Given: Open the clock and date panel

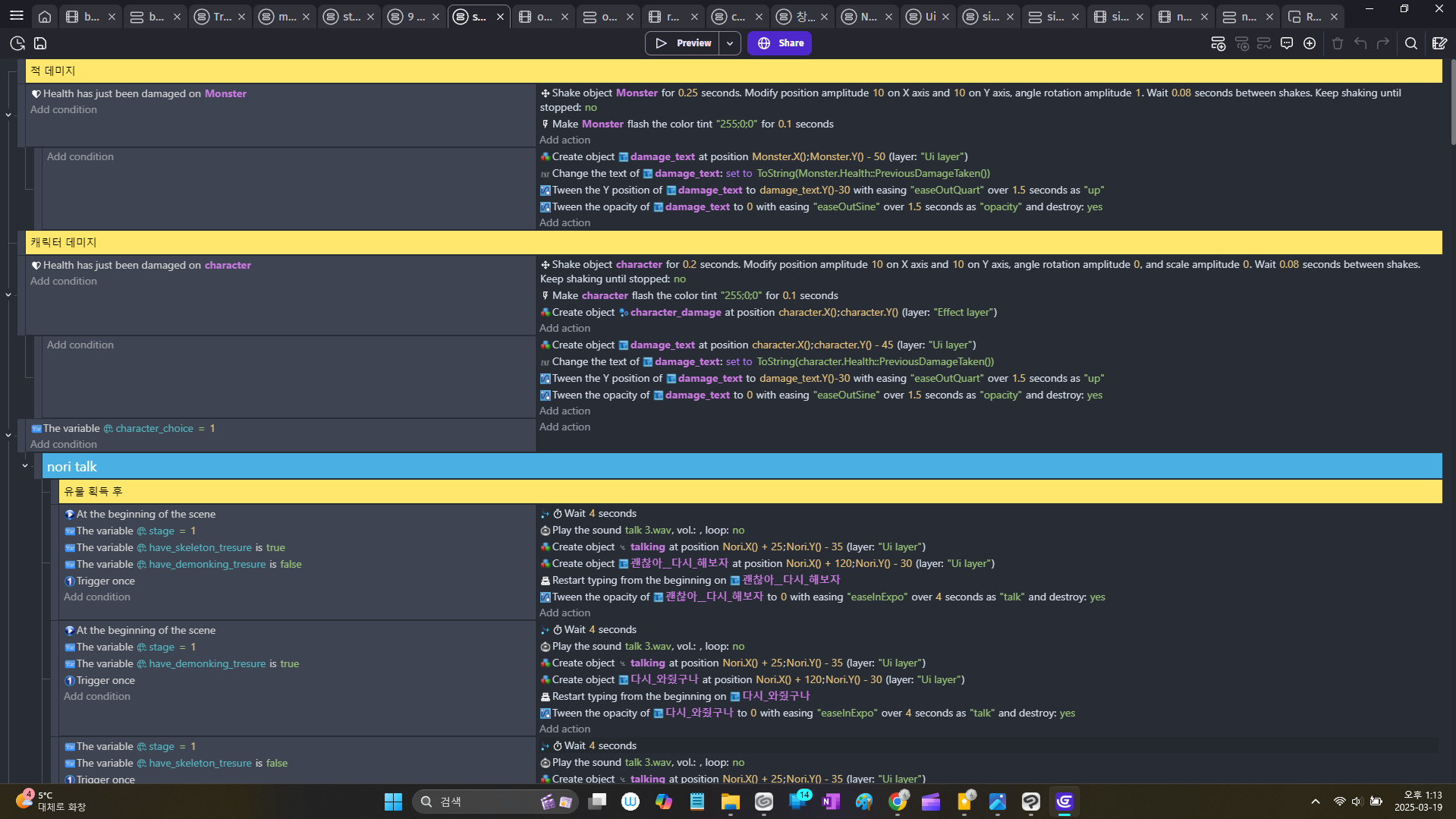Looking at the screenshot, I should [1418, 801].
